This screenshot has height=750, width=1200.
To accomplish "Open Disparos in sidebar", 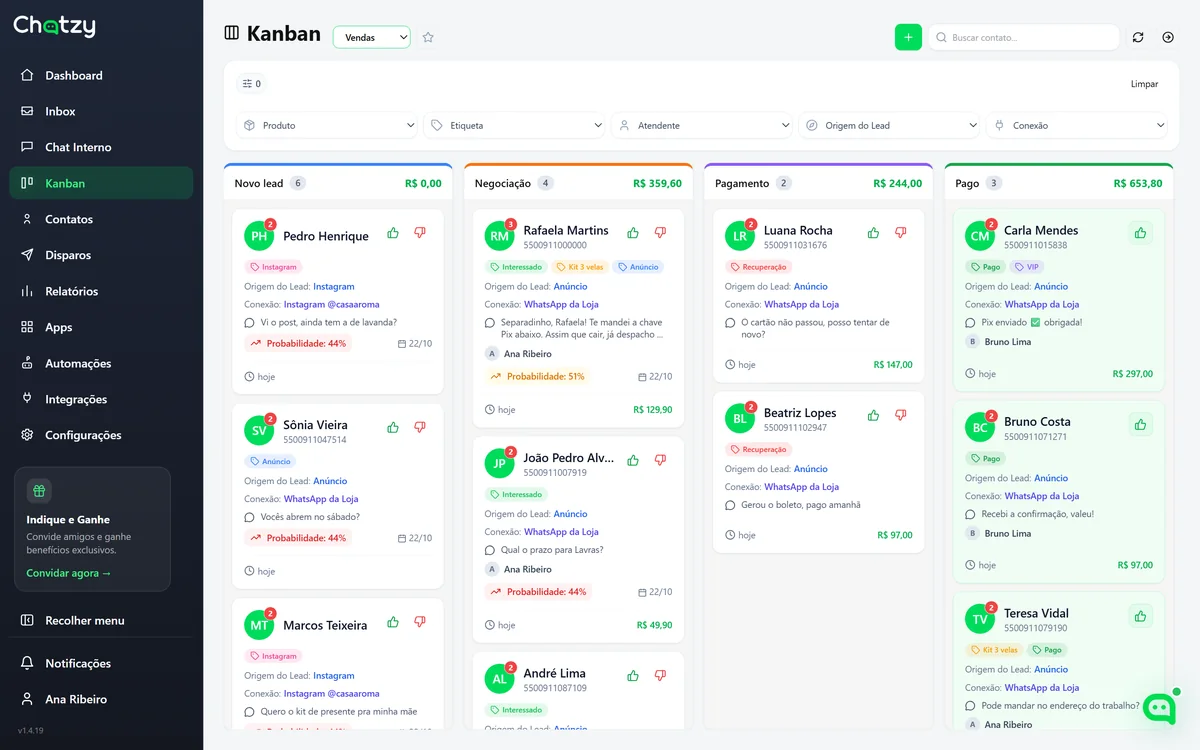I will coord(101,255).
